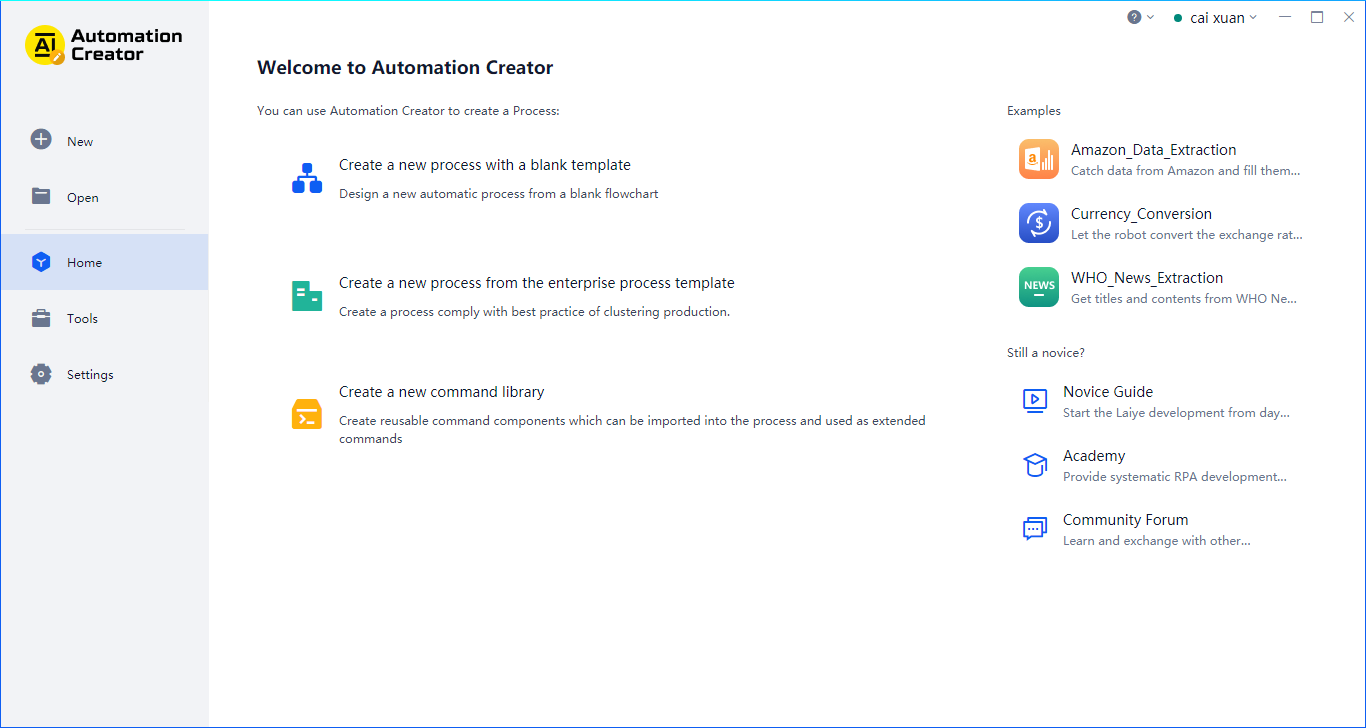
Task: Click the Community Forum chat icon
Action: pyautogui.click(x=1035, y=529)
